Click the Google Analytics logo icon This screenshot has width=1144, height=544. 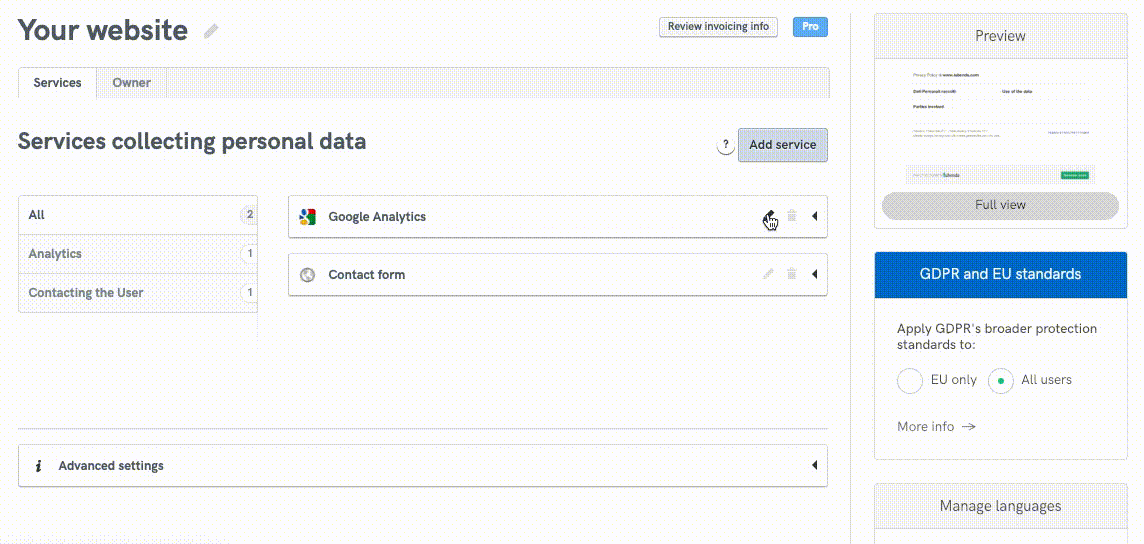(308, 217)
